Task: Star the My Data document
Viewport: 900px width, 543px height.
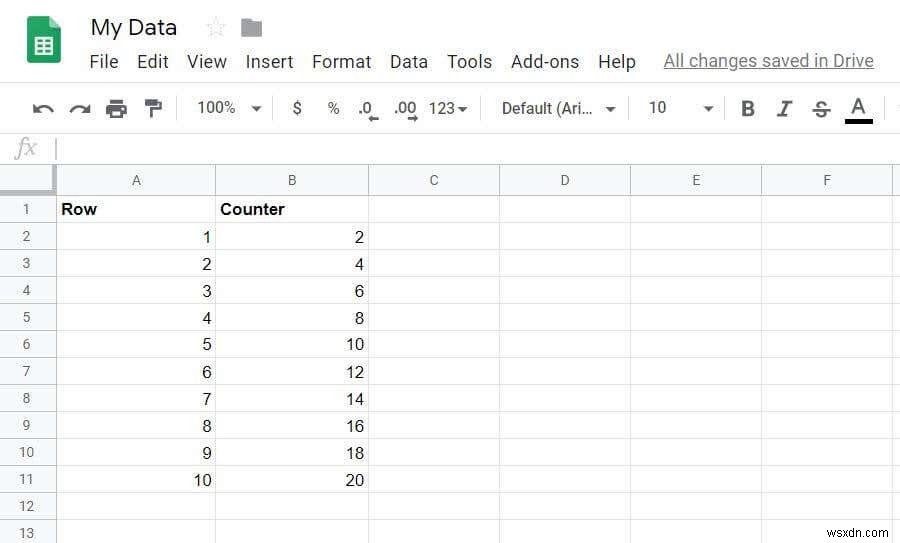Action: (x=215, y=28)
